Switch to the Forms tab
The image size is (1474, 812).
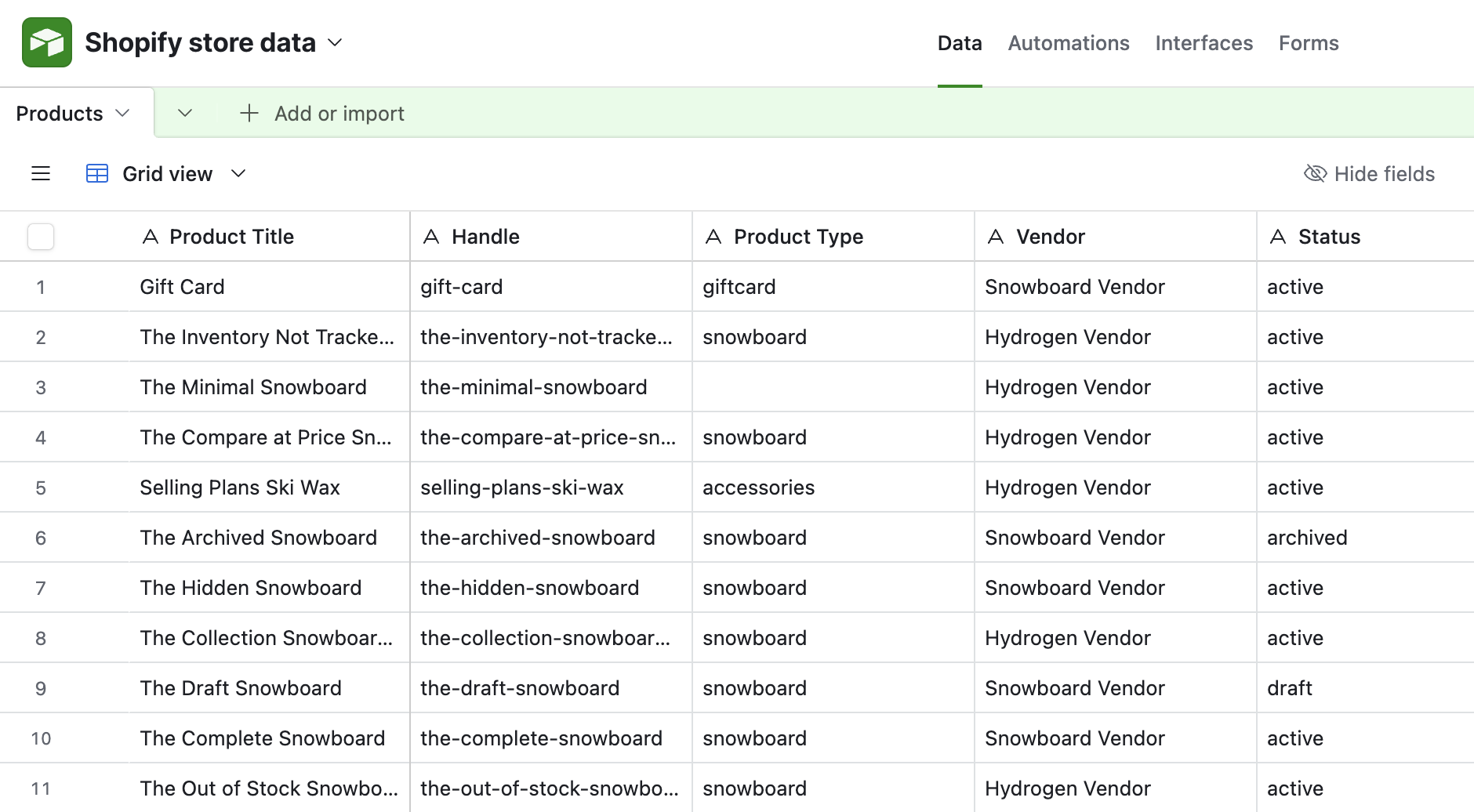coord(1308,43)
